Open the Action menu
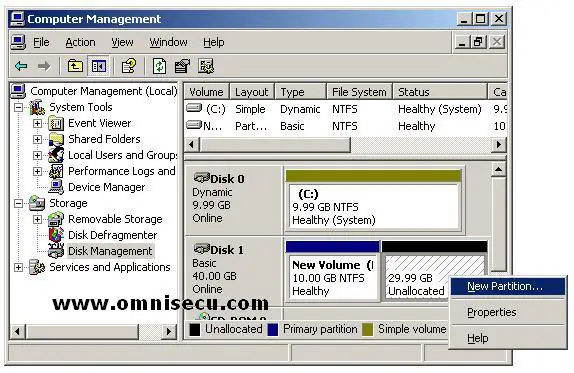Viewport: 574px width, 373px height. pyautogui.click(x=80, y=42)
